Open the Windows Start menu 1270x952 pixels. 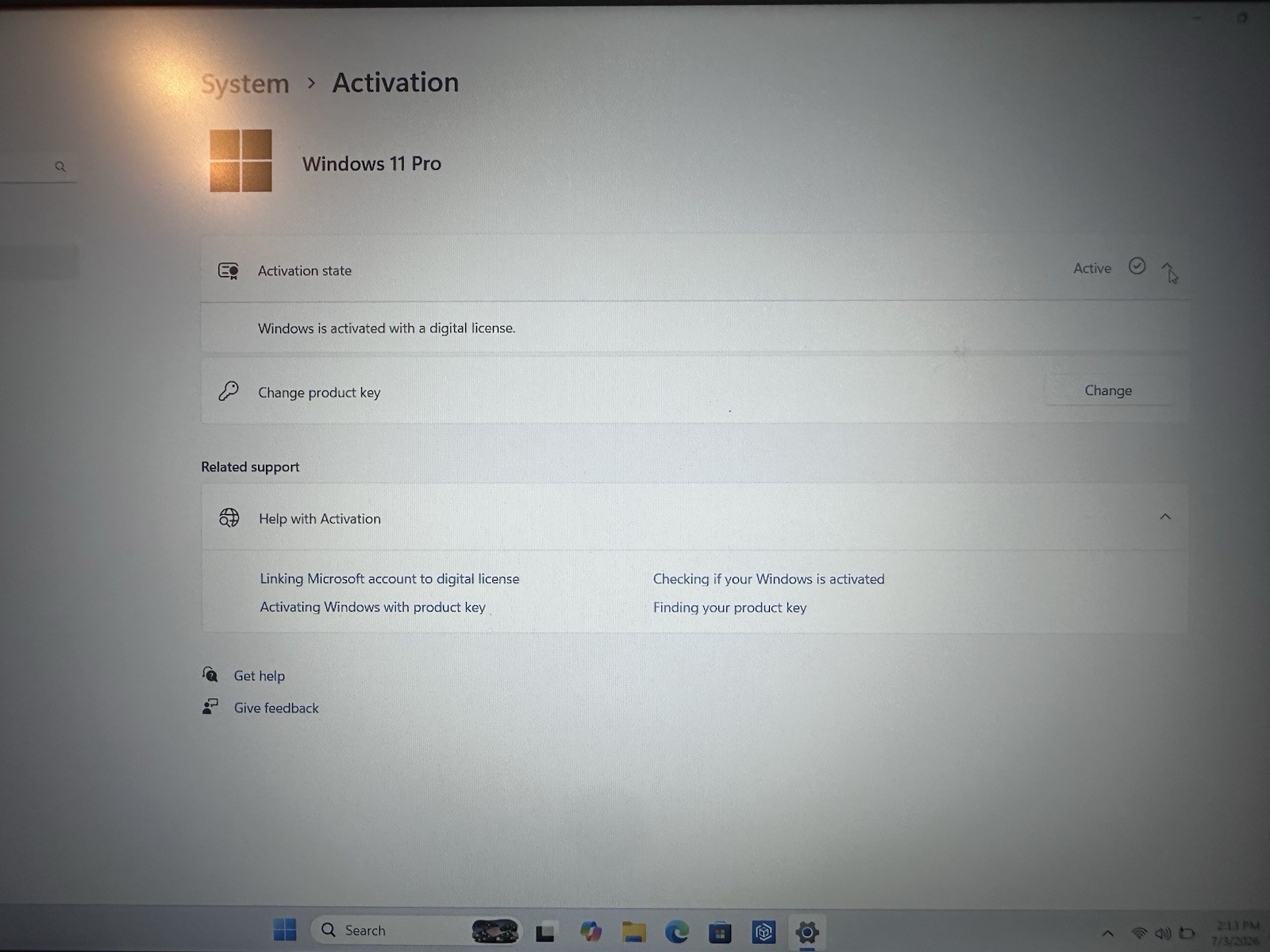[x=284, y=930]
